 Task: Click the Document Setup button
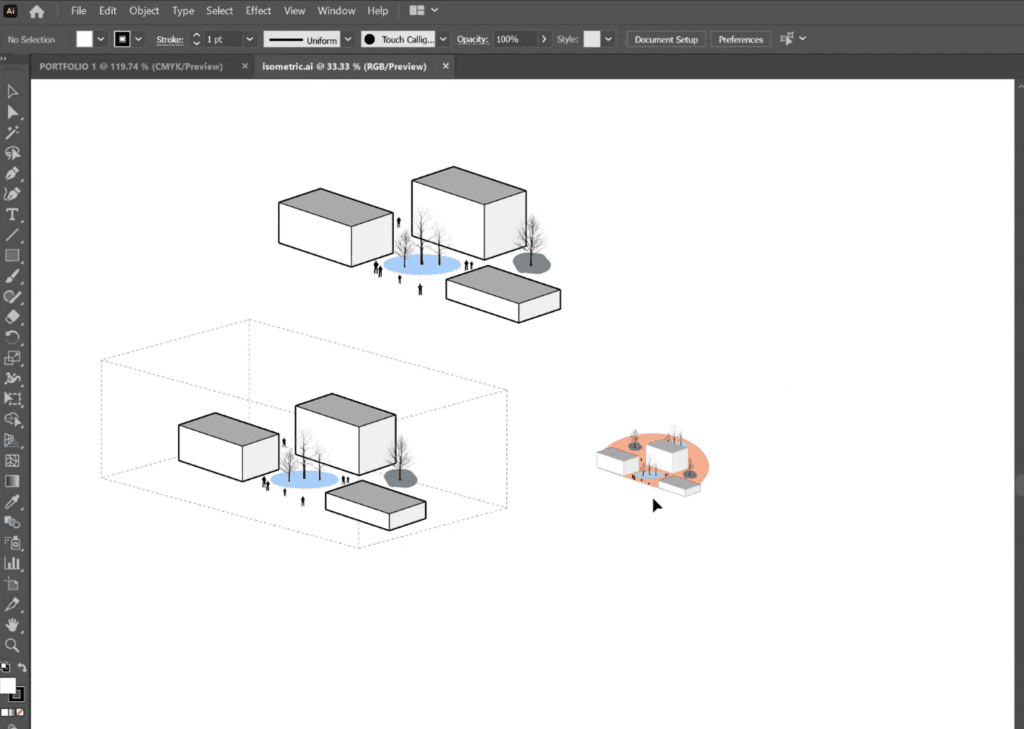666,39
